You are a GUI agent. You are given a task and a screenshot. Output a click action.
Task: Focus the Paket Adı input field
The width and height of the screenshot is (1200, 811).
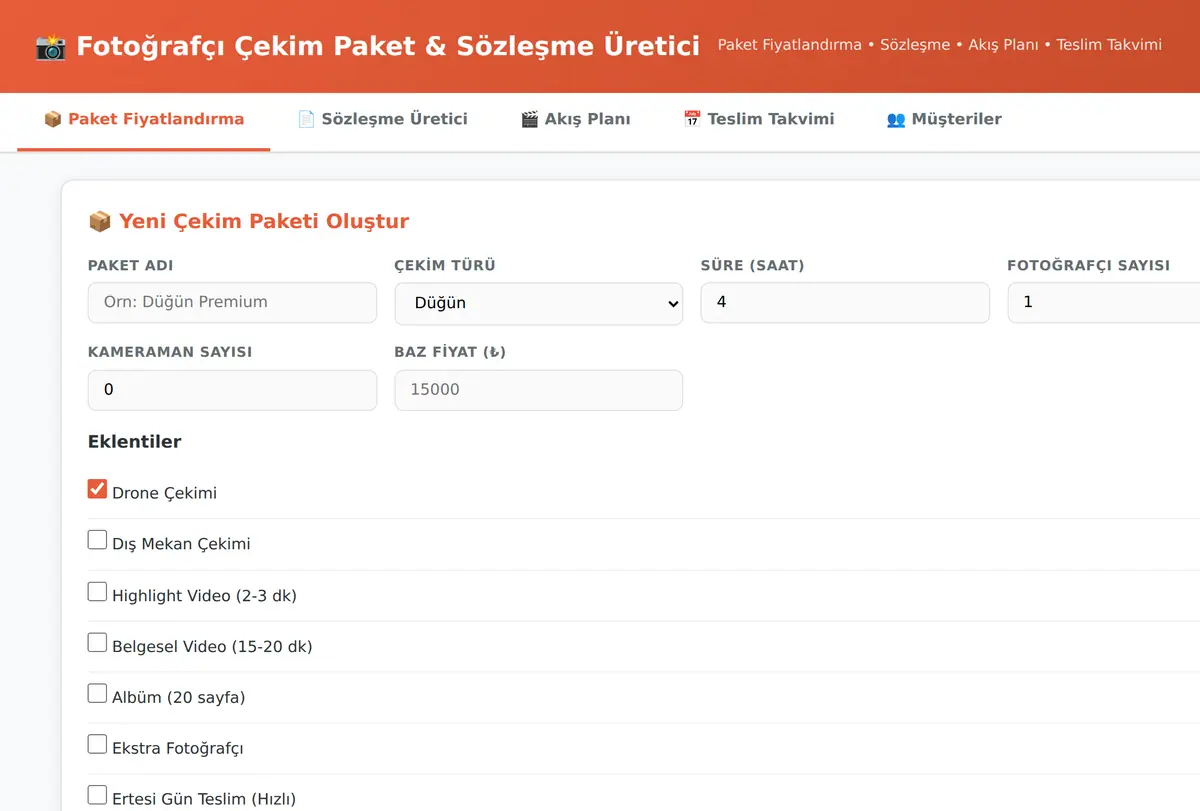tap(232, 302)
